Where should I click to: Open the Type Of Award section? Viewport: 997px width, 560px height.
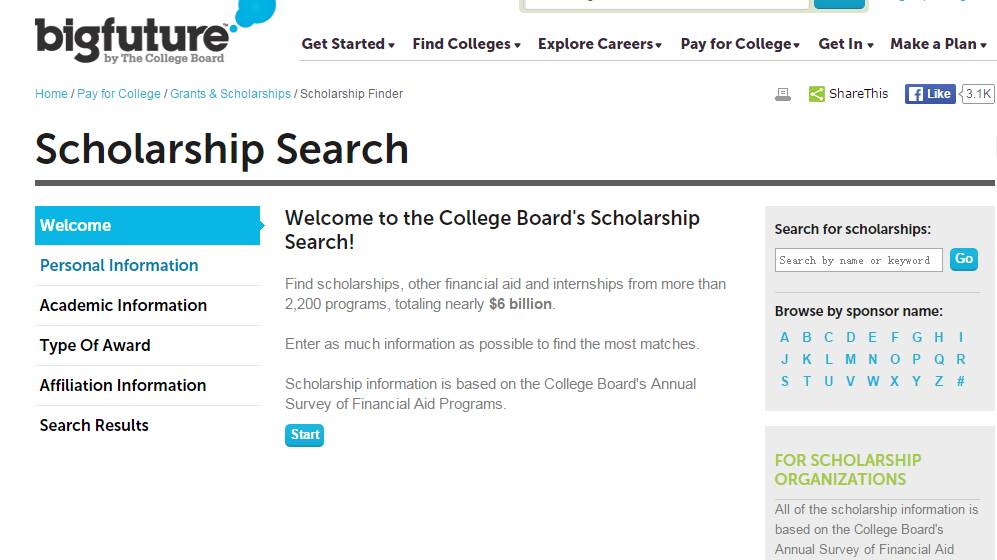tap(95, 345)
